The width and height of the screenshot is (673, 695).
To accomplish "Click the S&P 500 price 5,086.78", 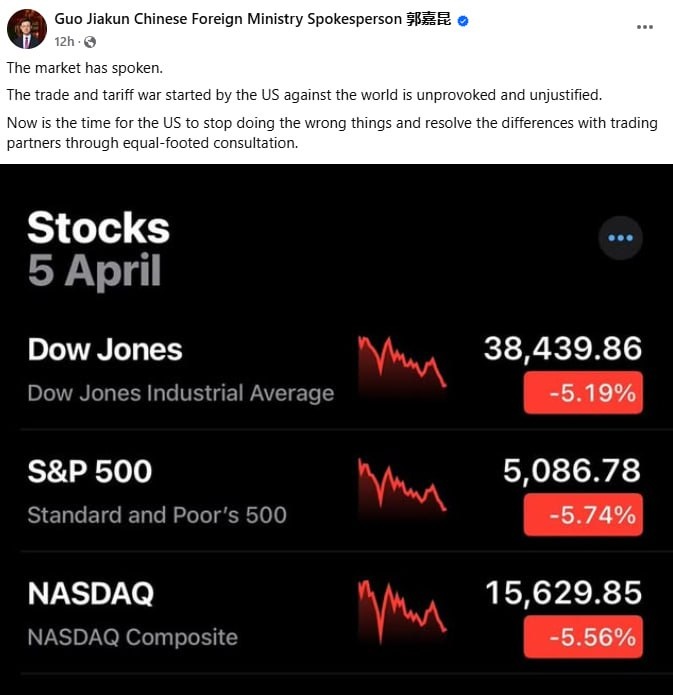I will [572, 470].
